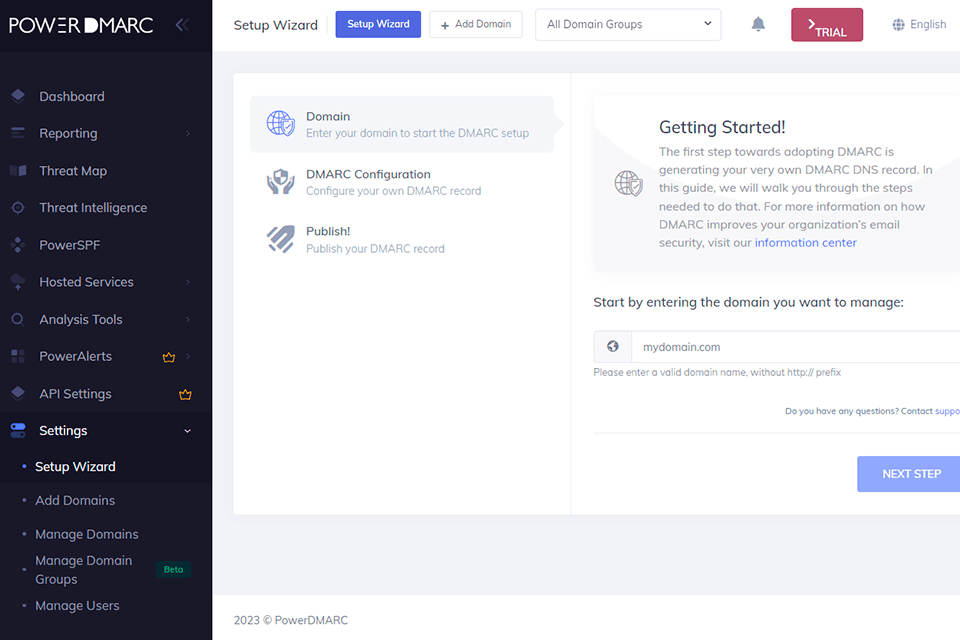The image size is (960, 640).
Task: Select the Domain wizard step
Action: 402,124
